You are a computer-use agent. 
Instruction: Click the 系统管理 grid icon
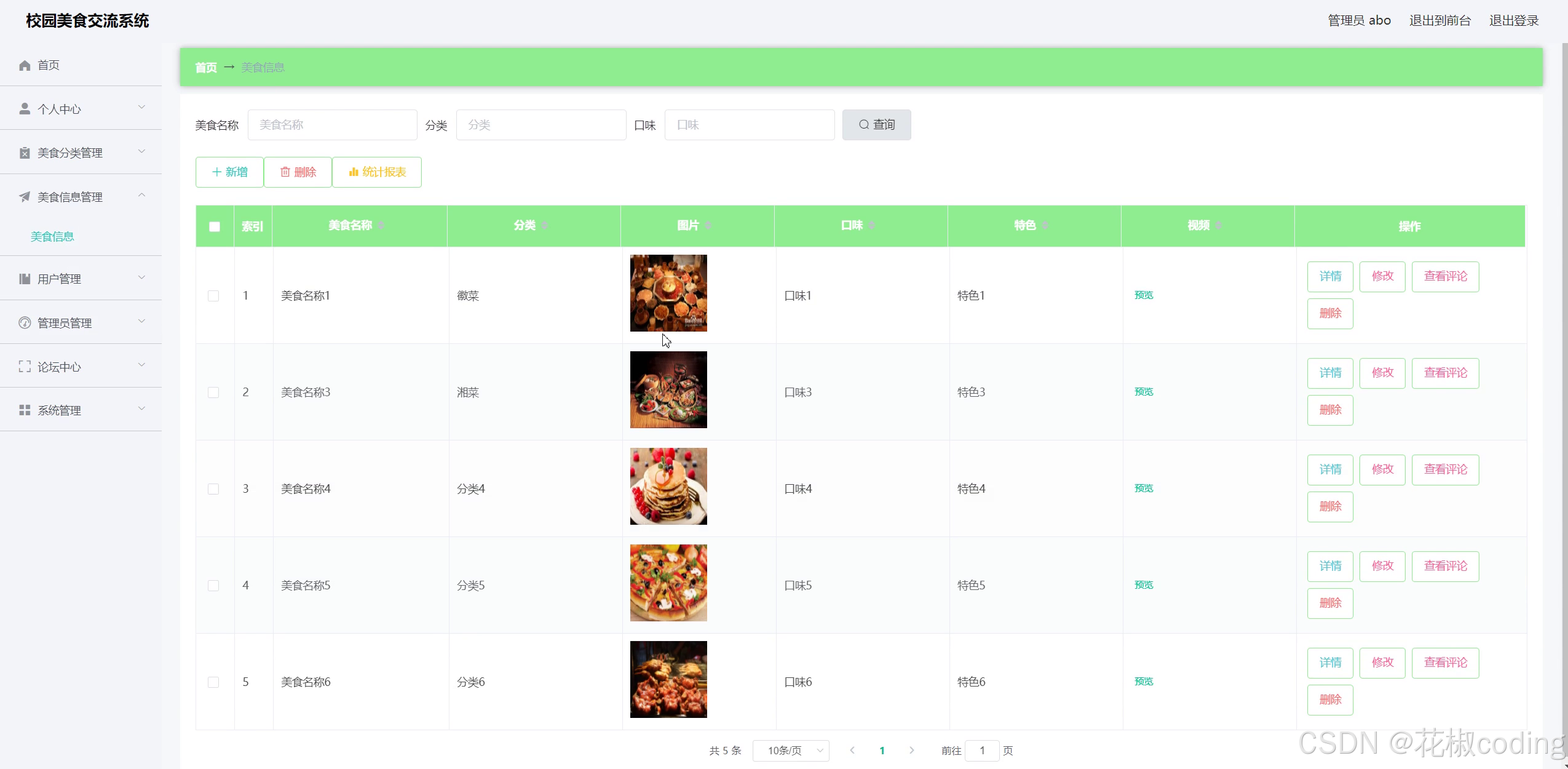[x=25, y=410]
